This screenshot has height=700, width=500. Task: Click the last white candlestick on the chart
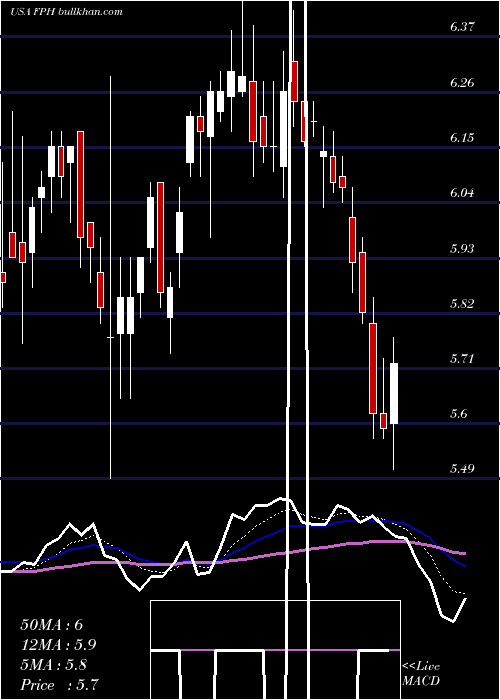click(394, 393)
